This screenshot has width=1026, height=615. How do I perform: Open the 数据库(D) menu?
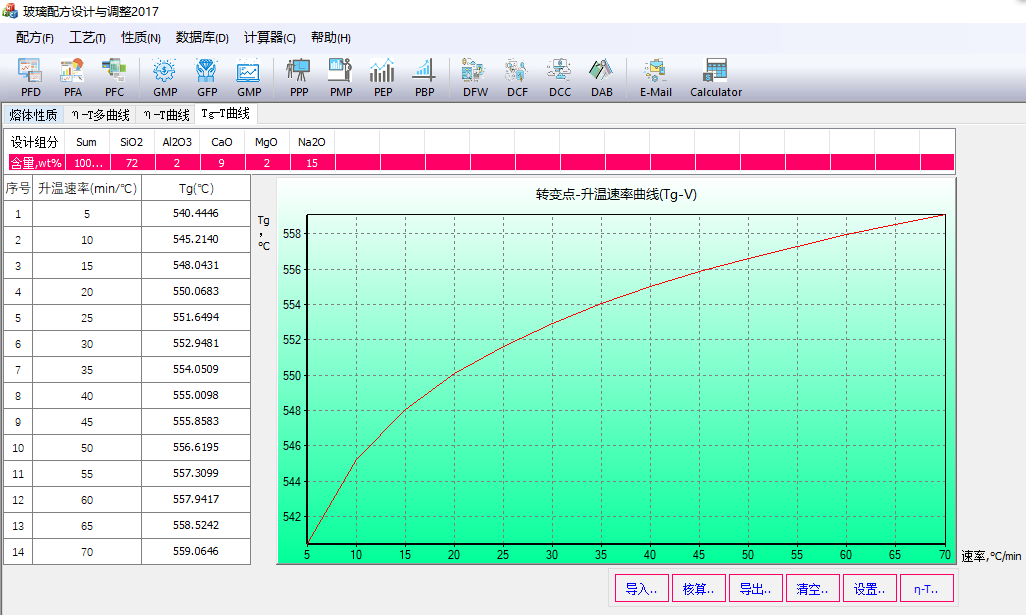click(x=202, y=38)
